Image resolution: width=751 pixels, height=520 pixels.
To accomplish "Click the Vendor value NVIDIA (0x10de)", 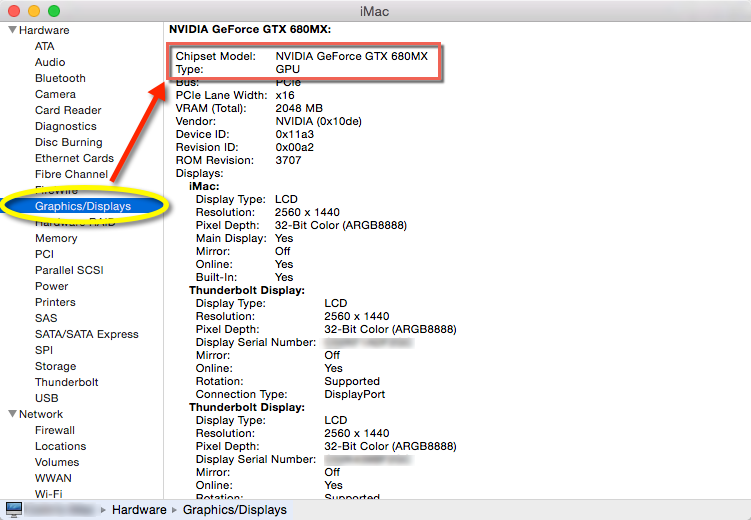I will click(x=319, y=121).
